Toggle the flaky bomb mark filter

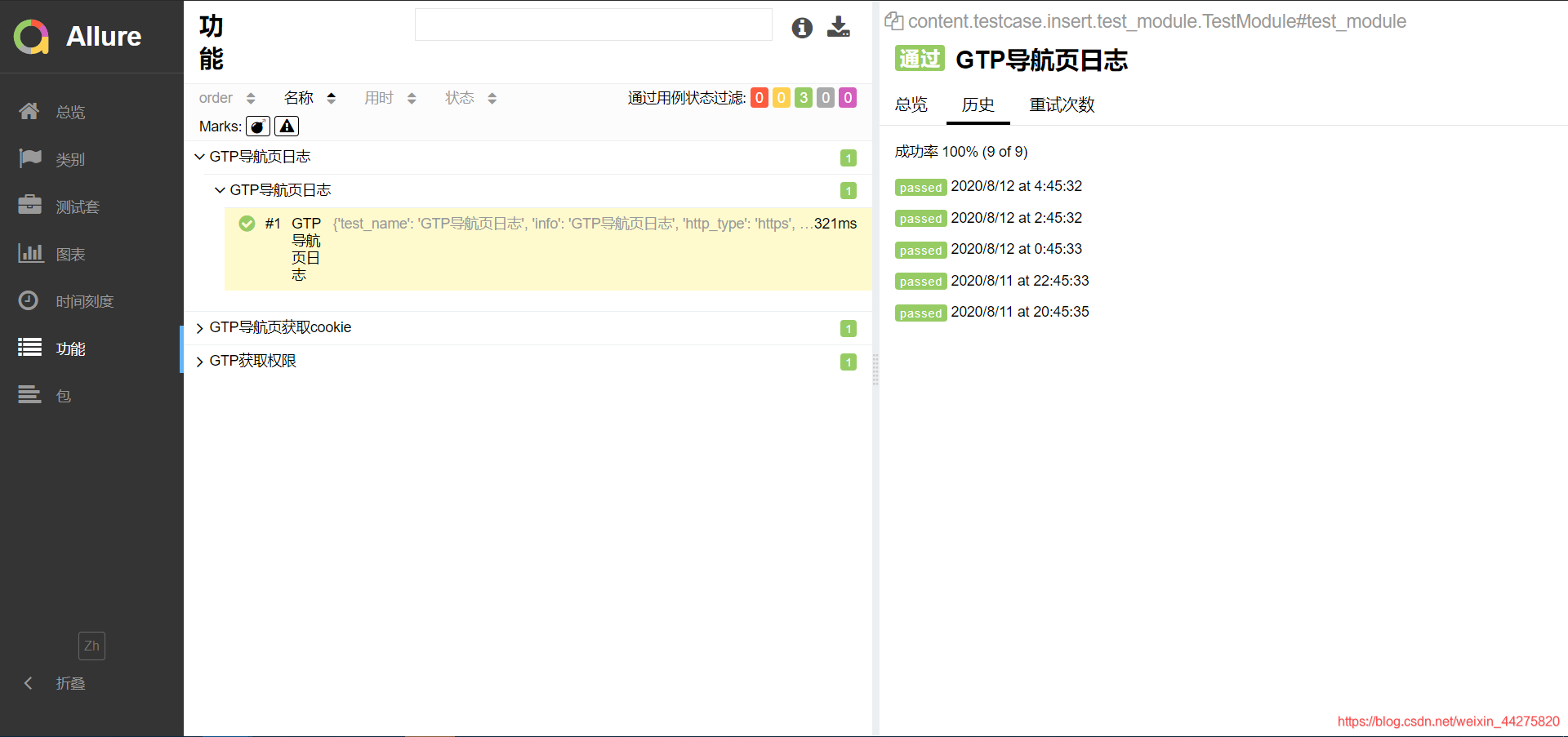258,127
